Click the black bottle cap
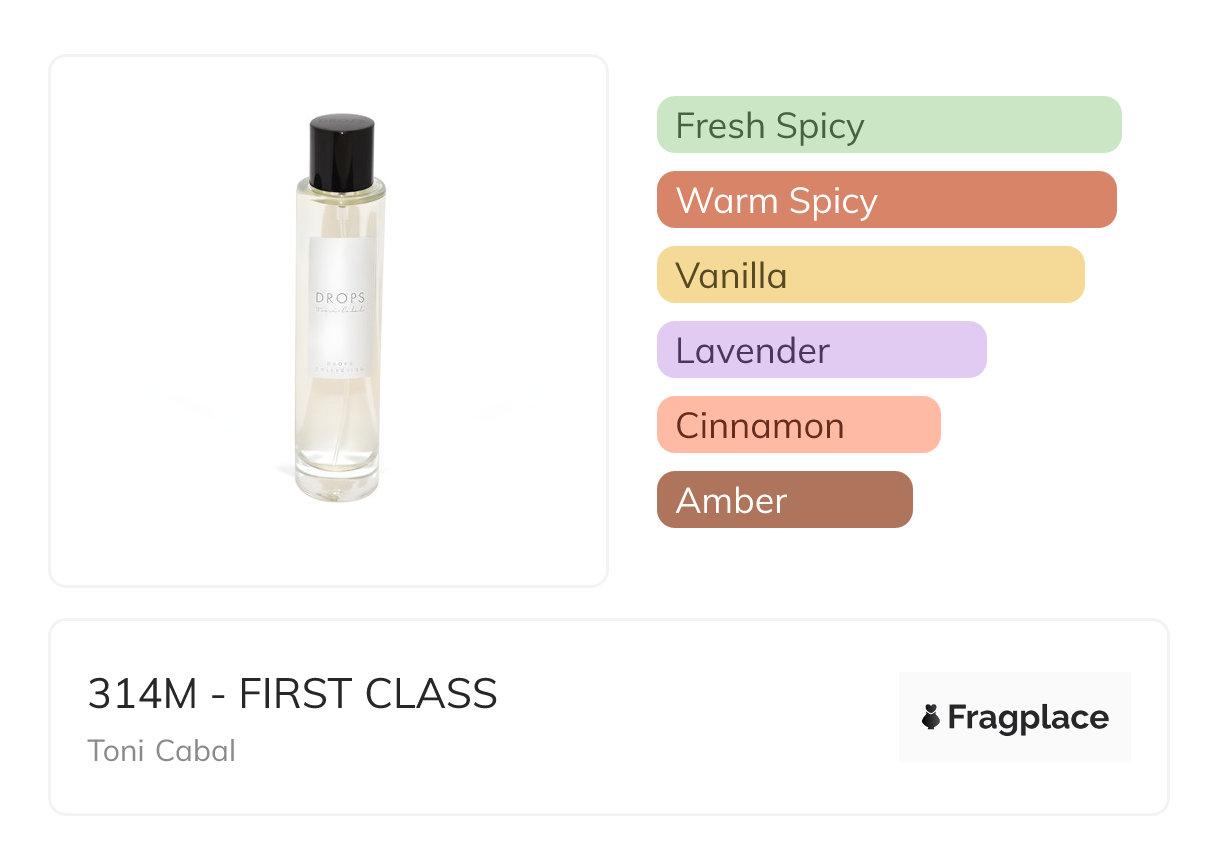The height and width of the screenshot is (864, 1218). pyautogui.click(x=342, y=152)
